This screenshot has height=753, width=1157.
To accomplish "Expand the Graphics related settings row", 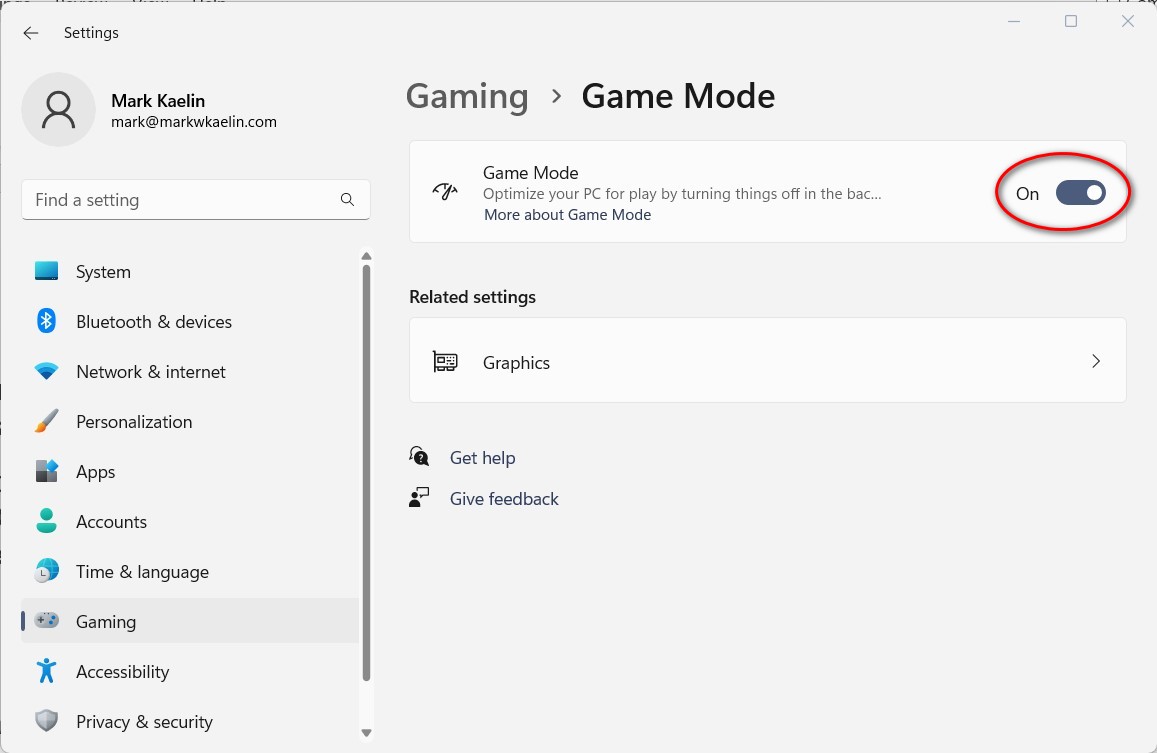I will tap(767, 361).
